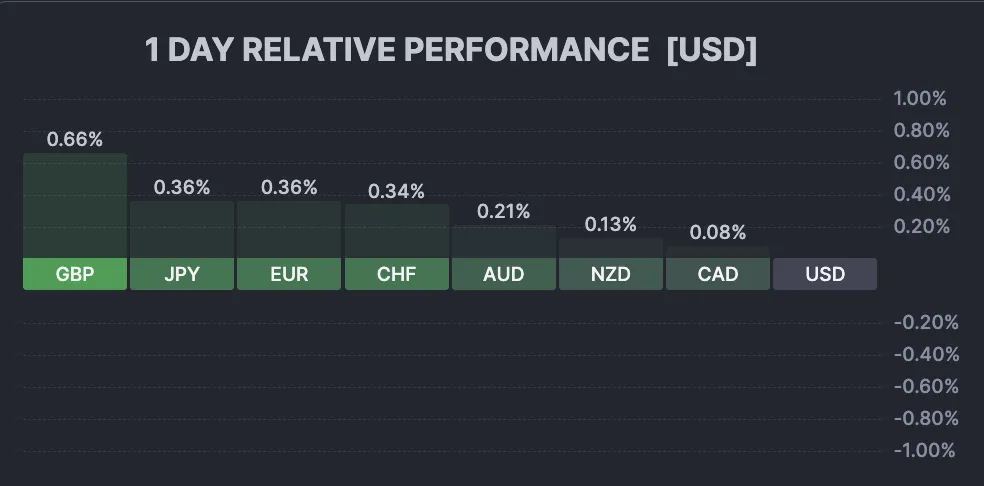Click the -1.00% axis label
The width and height of the screenshot is (984, 486).
pos(924,450)
